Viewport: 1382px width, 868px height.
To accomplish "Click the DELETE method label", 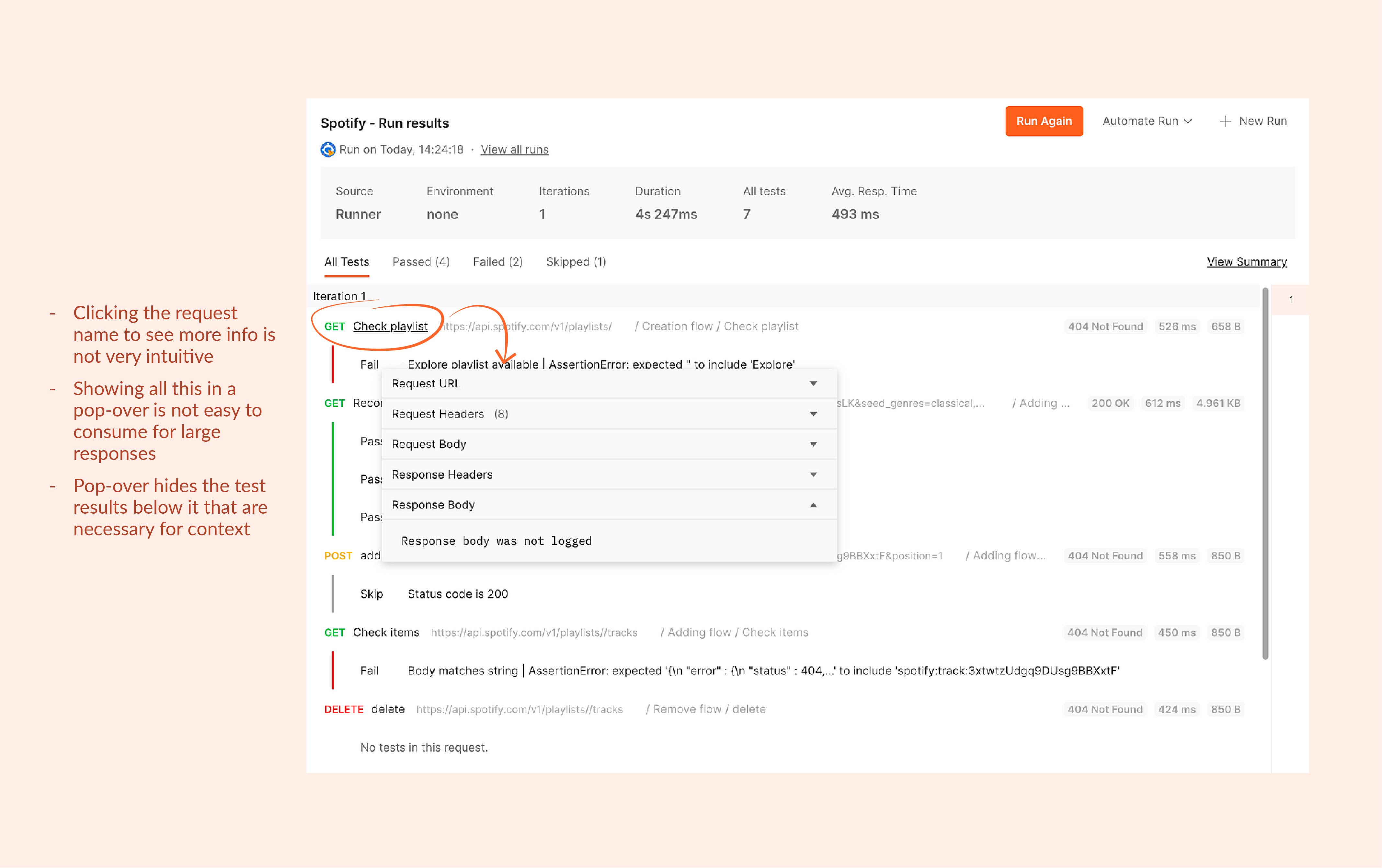I will click(343, 709).
